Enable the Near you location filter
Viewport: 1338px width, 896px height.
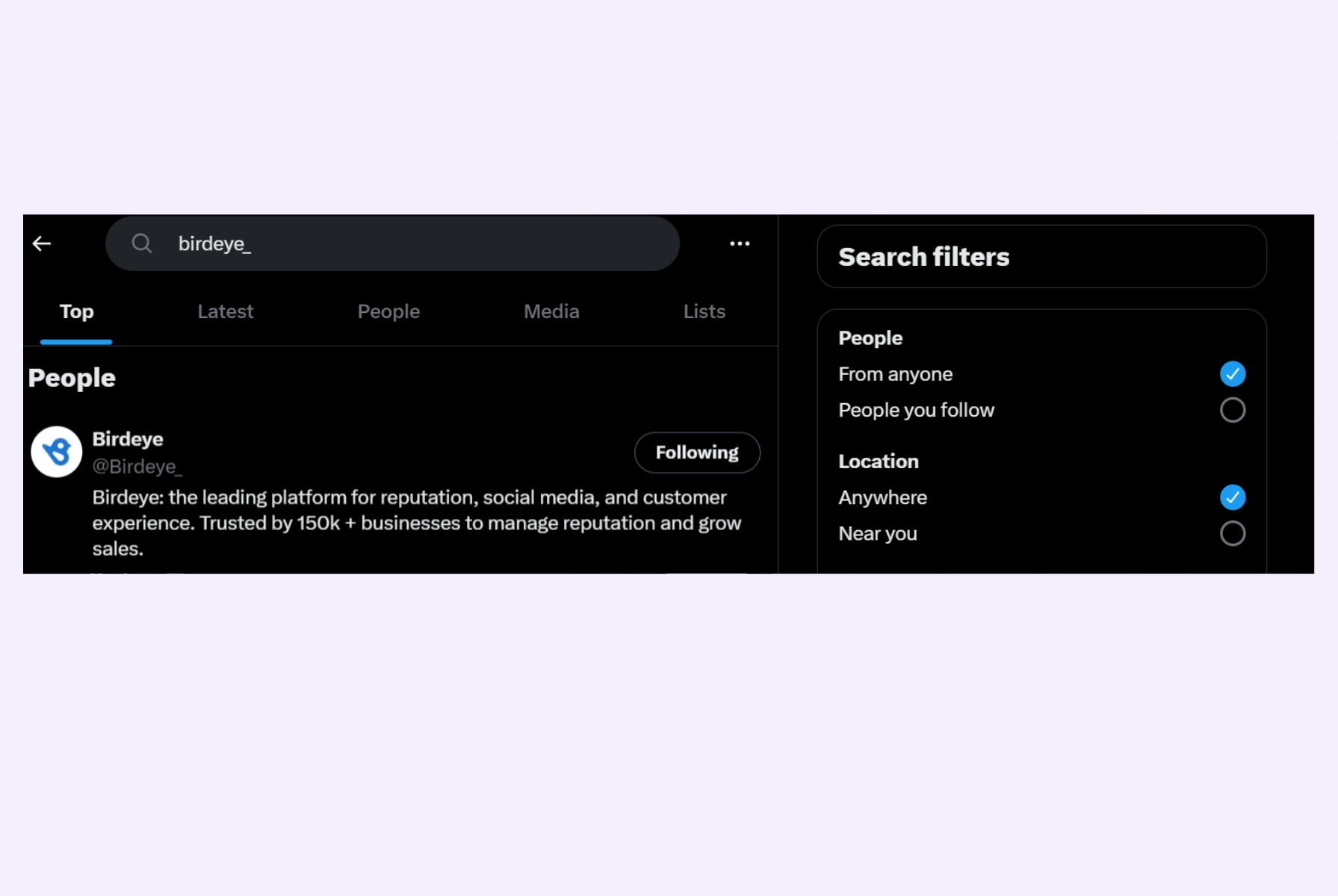[1233, 533]
